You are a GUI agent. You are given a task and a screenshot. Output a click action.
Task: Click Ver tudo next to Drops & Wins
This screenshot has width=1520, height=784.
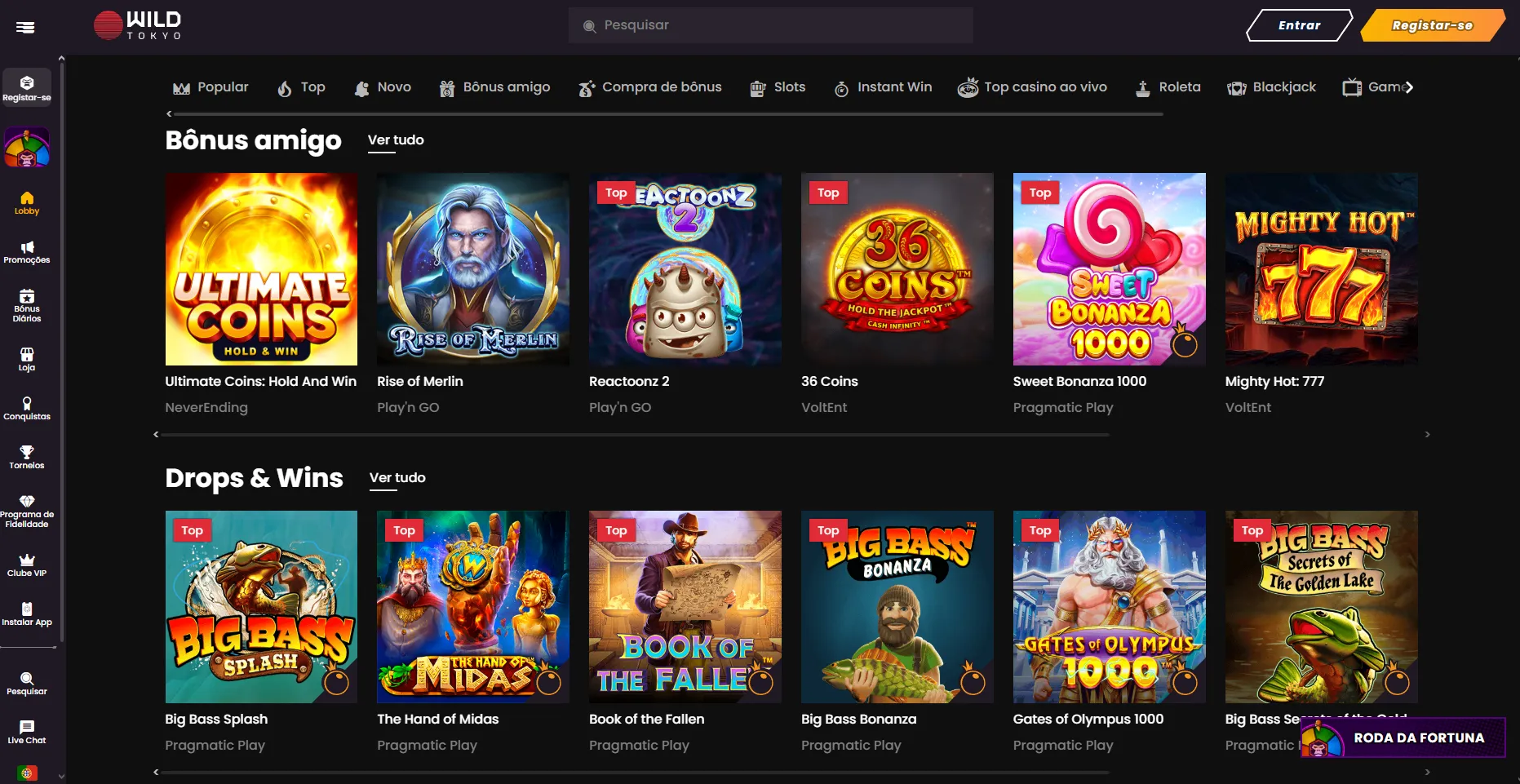397,478
